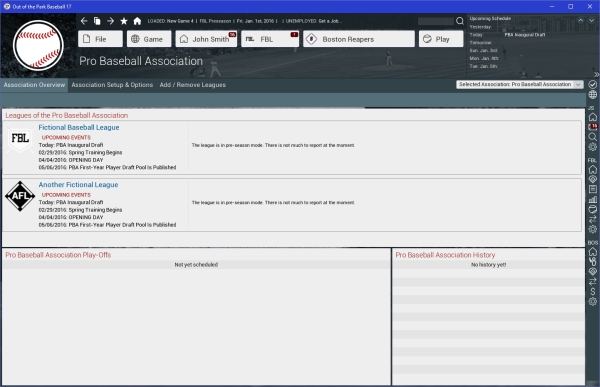The width and height of the screenshot is (600, 387).
Task: Switch to Association Setup & Options tab
Action: coord(112,85)
